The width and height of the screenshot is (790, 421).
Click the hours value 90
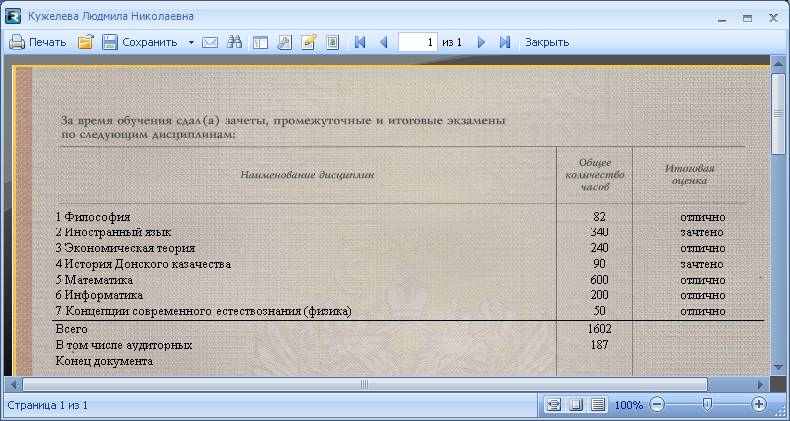click(599, 264)
